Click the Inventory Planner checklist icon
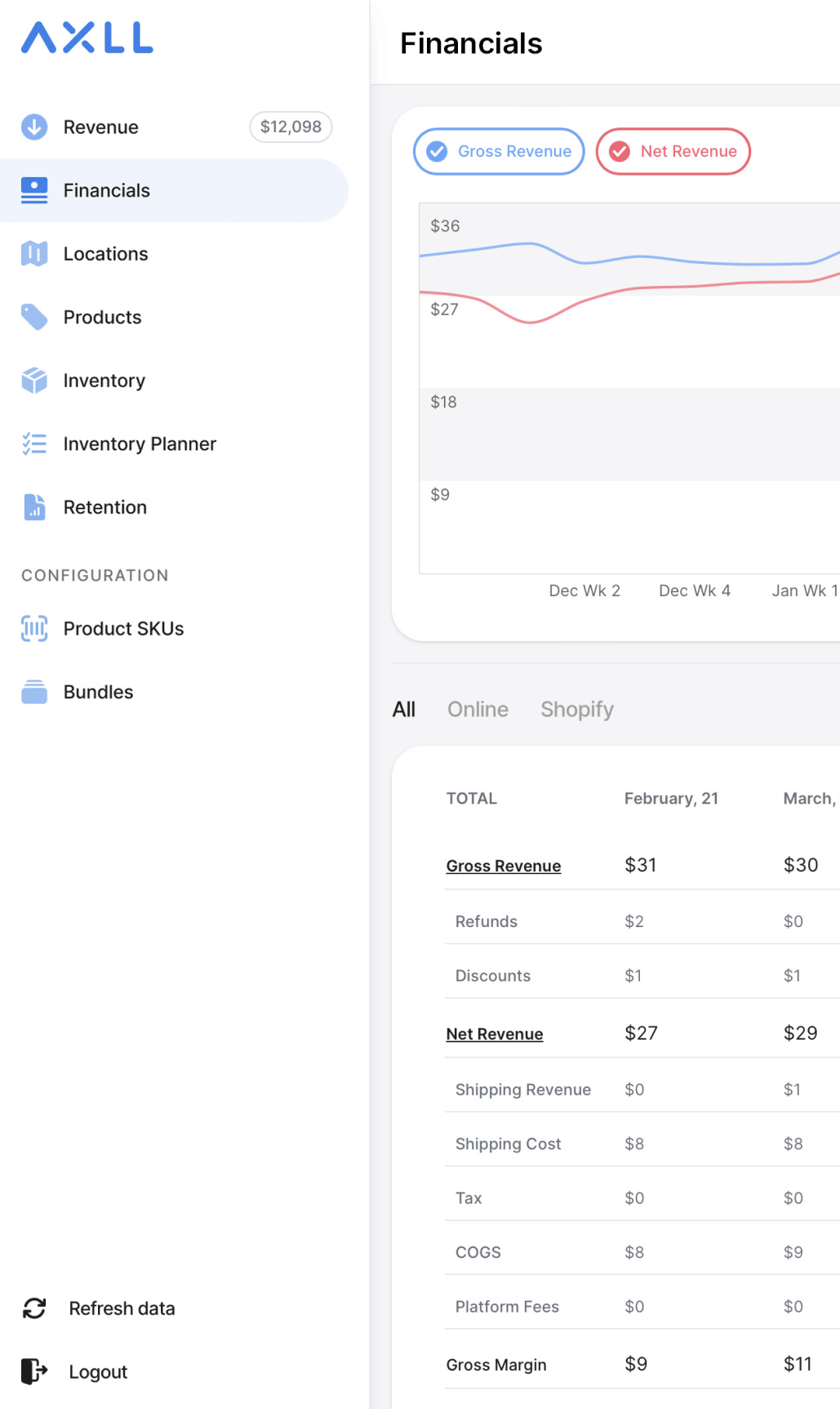This screenshot has width=840, height=1409. [x=34, y=444]
